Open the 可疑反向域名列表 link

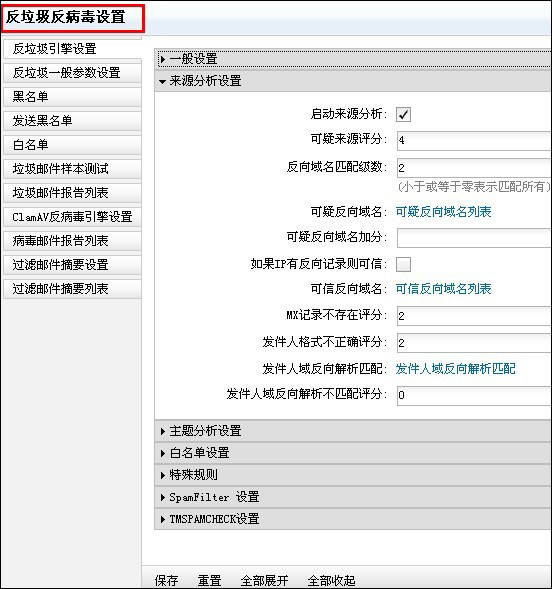tap(443, 212)
